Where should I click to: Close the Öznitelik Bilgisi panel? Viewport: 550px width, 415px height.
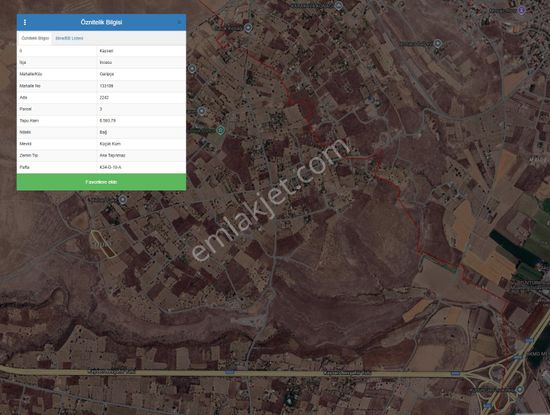point(179,22)
